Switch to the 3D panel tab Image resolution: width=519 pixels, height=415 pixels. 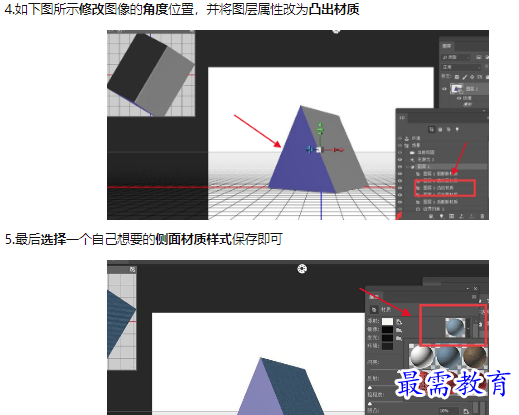(x=402, y=118)
